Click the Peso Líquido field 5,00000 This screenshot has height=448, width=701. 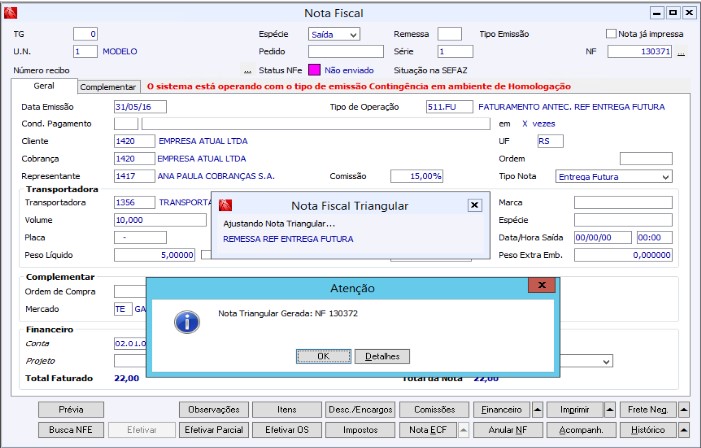coord(155,255)
